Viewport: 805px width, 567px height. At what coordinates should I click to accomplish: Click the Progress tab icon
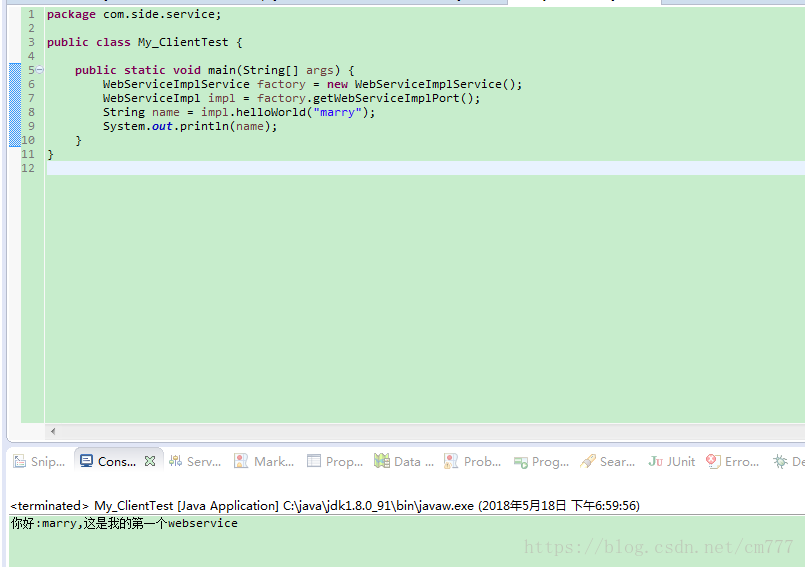click(521, 462)
